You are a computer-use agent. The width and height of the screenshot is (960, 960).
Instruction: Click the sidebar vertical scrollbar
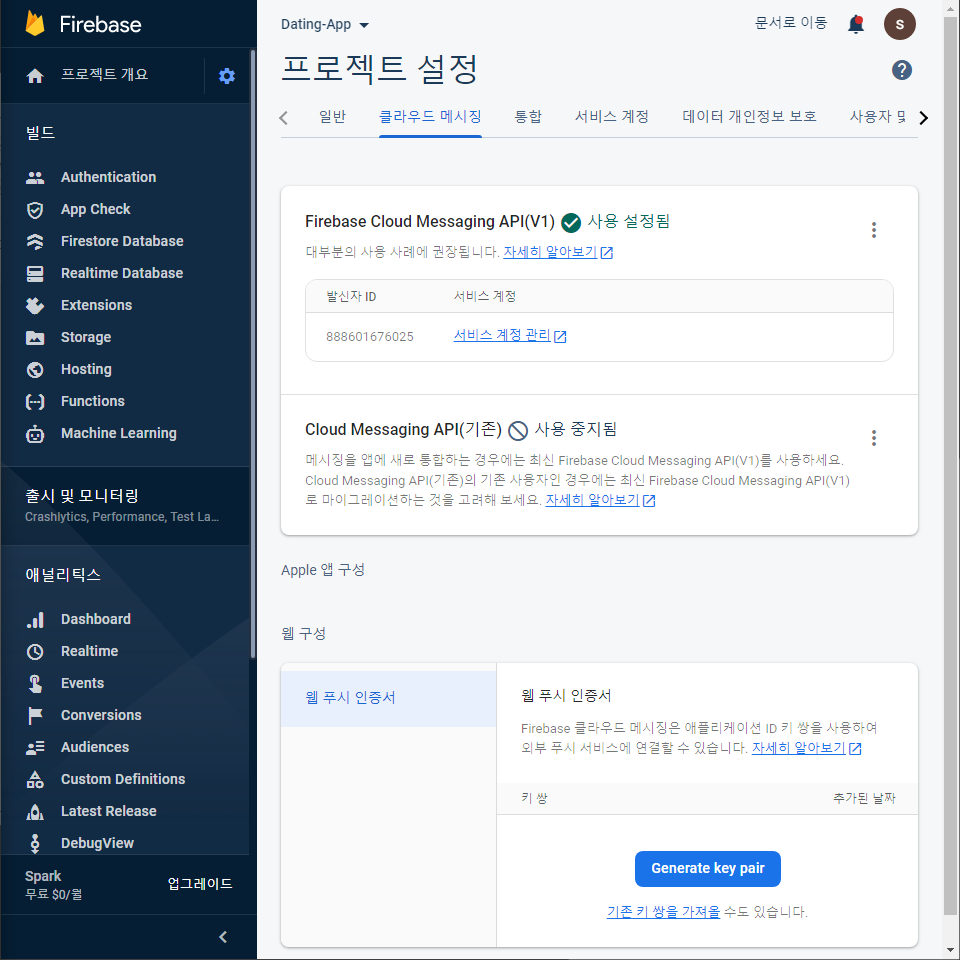tap(253, 354)
